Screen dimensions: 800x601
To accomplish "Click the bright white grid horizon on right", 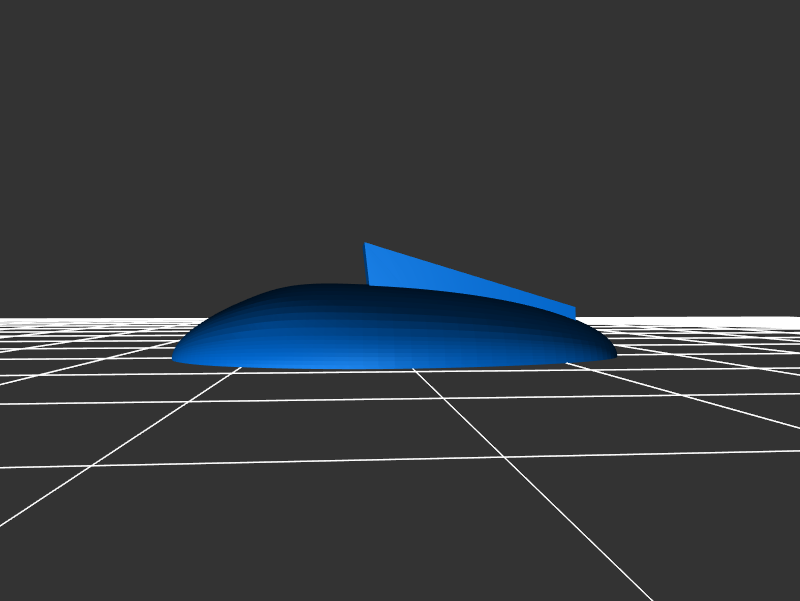I will tap(720, 323).
